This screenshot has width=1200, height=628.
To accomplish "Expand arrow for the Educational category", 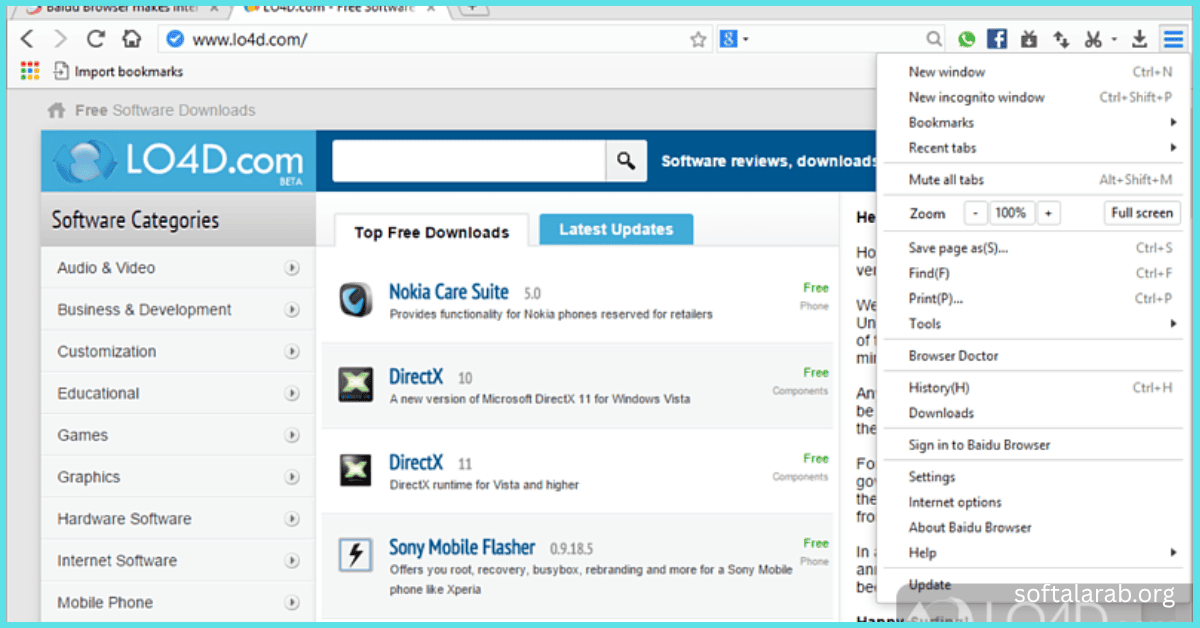I will coord(292,394).
